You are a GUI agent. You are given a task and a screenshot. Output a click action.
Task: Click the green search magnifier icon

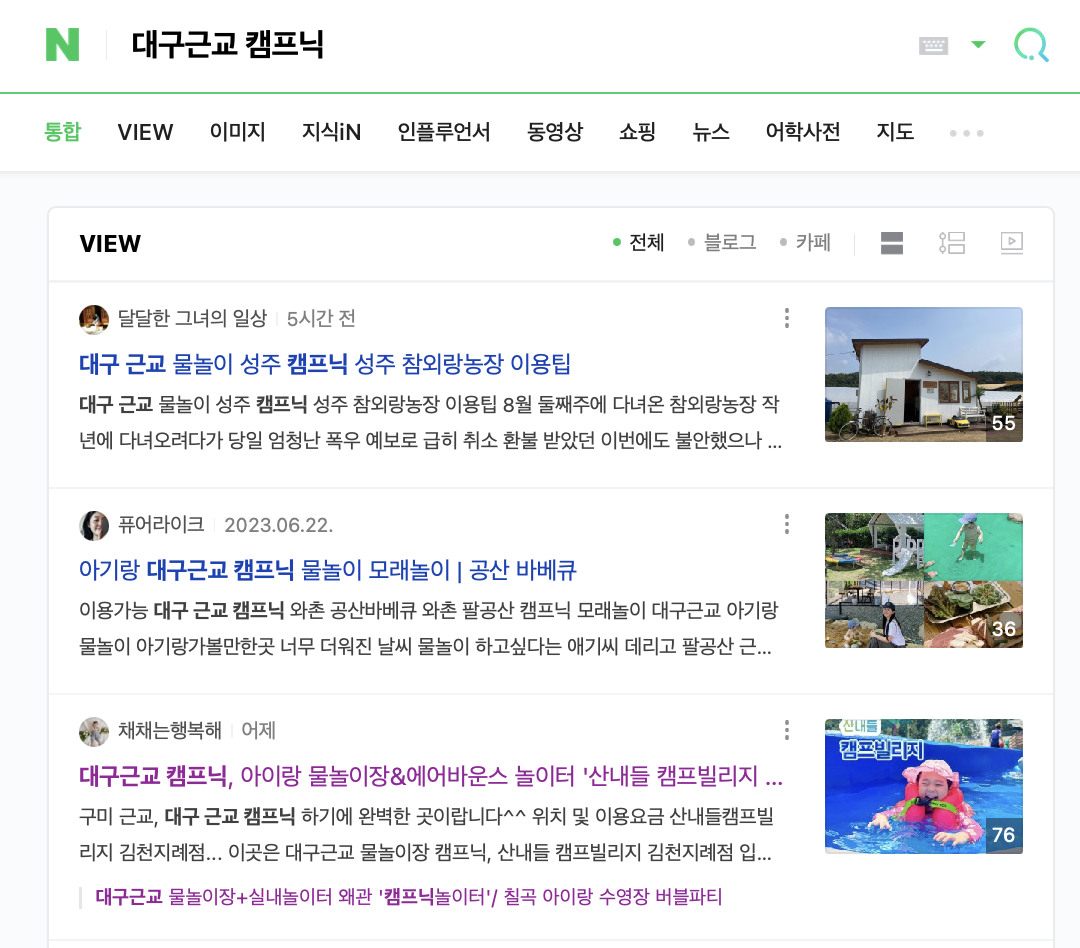[1031, 45]
